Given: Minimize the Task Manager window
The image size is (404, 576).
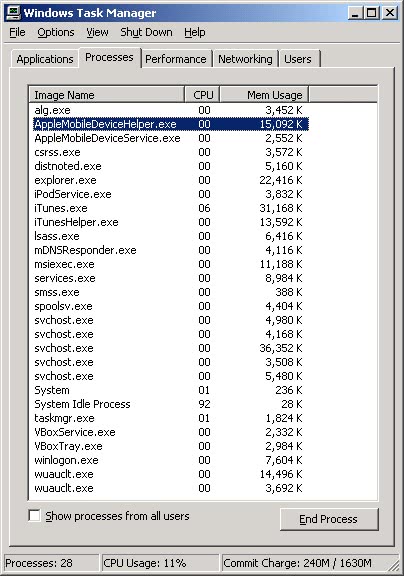Looking at the screenshot, I should pyautogui.click(x=355, y=13).
